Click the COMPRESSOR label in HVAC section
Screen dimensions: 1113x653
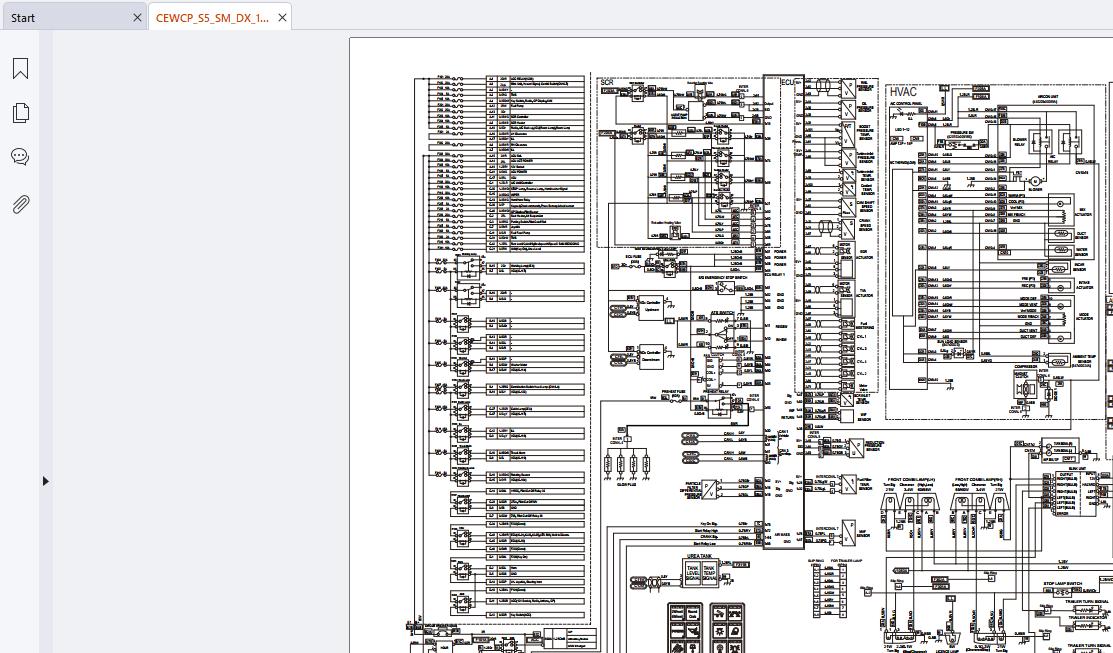(1026, 367)
